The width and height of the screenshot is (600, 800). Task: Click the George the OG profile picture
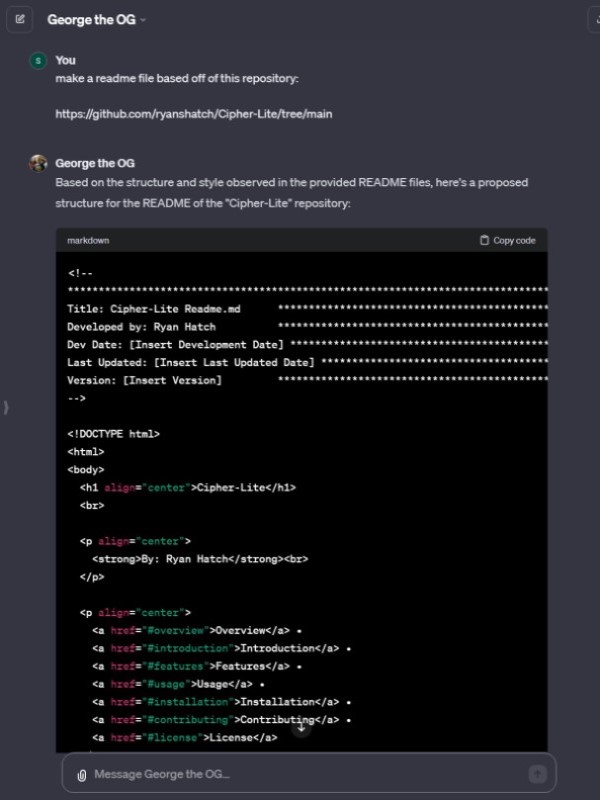click(x=38, y=163)
